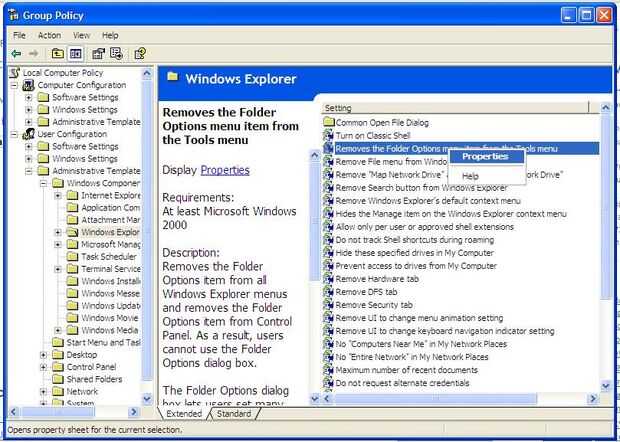The width and height of the screenshot is (620, 442).
Task: Click the forward arrow toolbar icon
Action: pos(34,53)
